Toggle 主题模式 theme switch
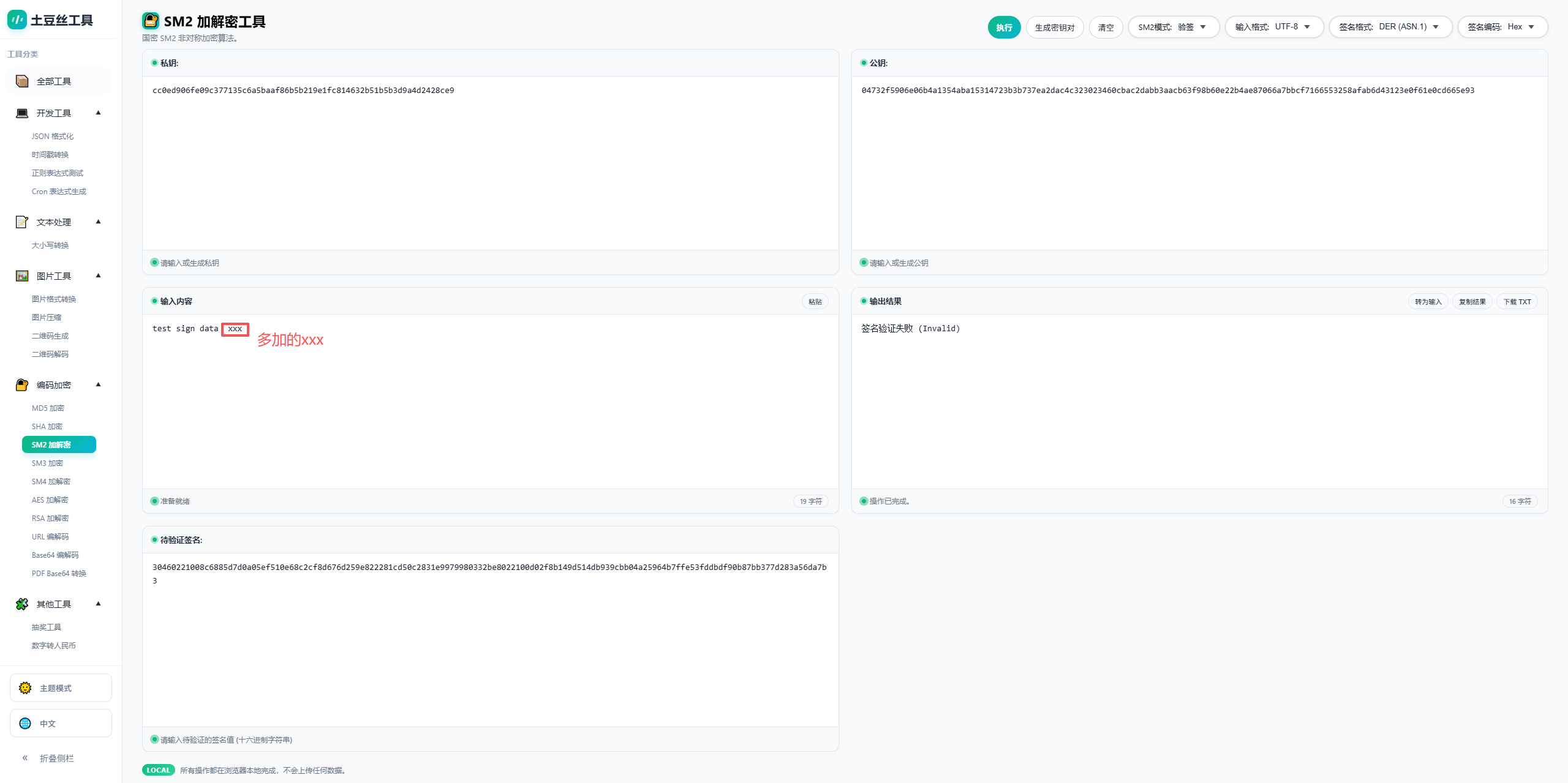Viewport: 1568px width, 783px height. pyautogui.click(x=60, y=688)
